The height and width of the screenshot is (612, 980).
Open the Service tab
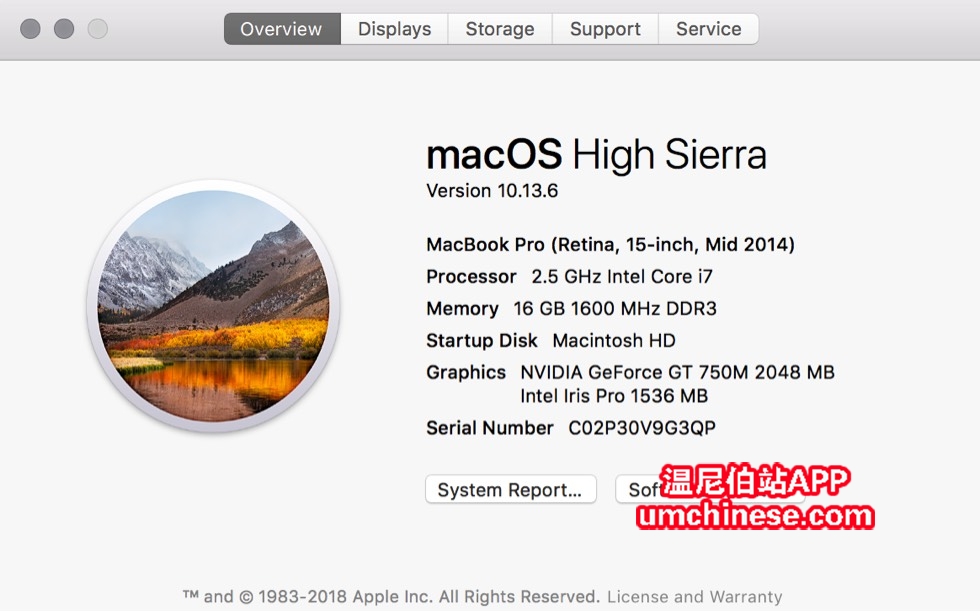click(x=709, y=29)
